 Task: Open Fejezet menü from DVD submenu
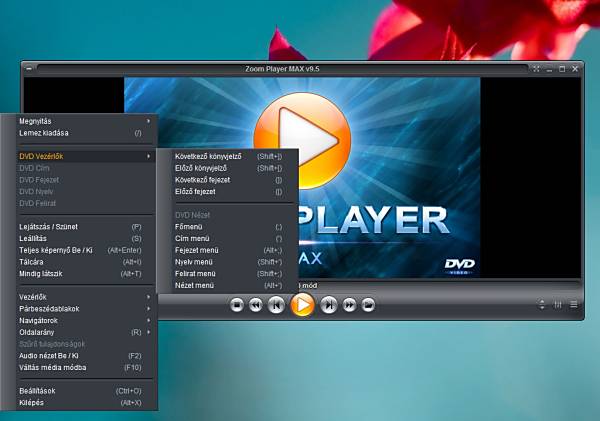click(x=233, y=250)
